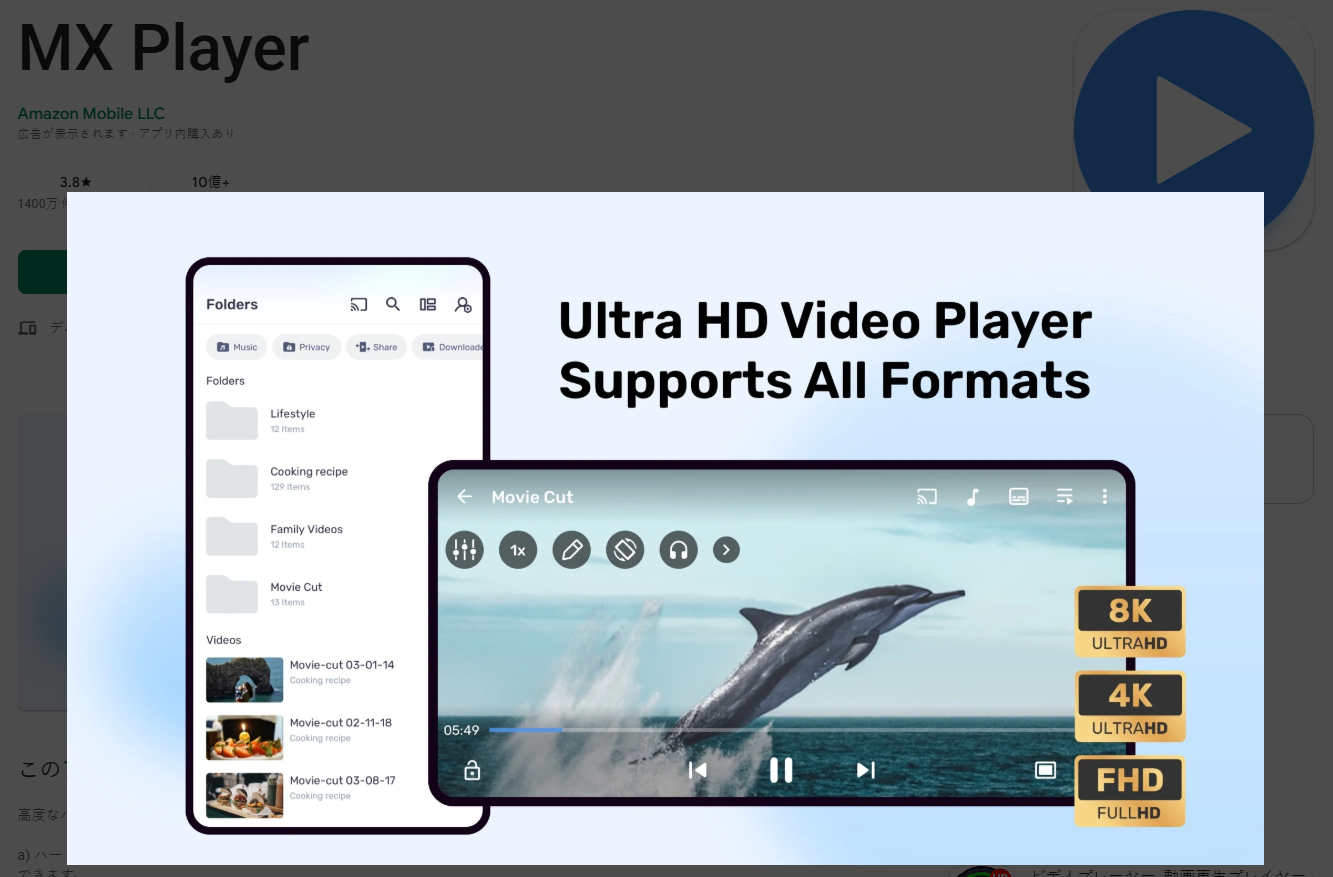Tap the cast icon beside the Folders title

(359, 305)
